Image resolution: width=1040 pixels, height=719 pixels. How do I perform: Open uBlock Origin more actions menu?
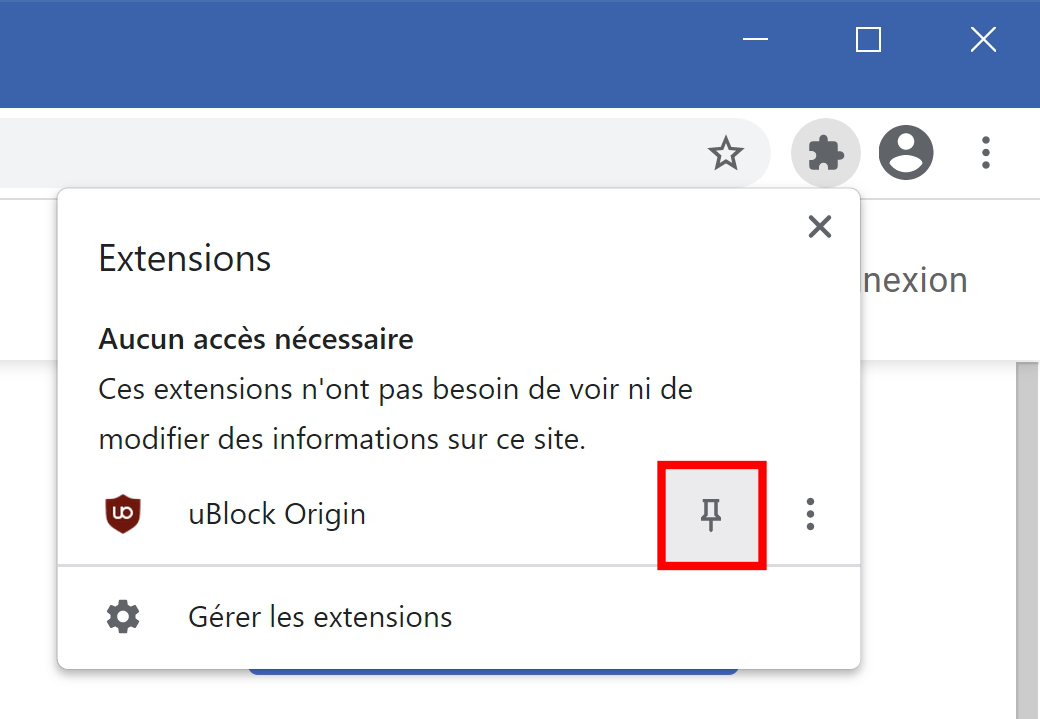(x=810, y=514)
